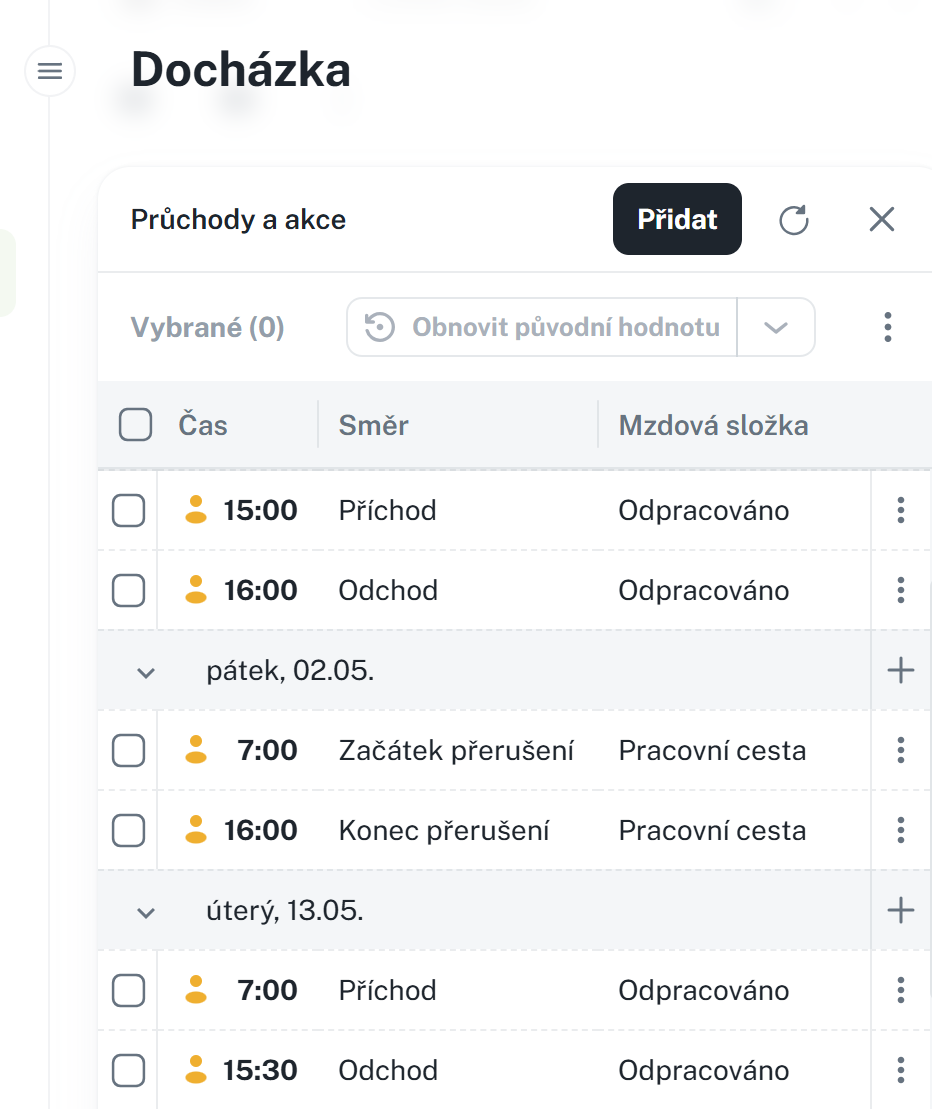
Task: Collapse the pátek, 02.05. group
Action: 146,672
